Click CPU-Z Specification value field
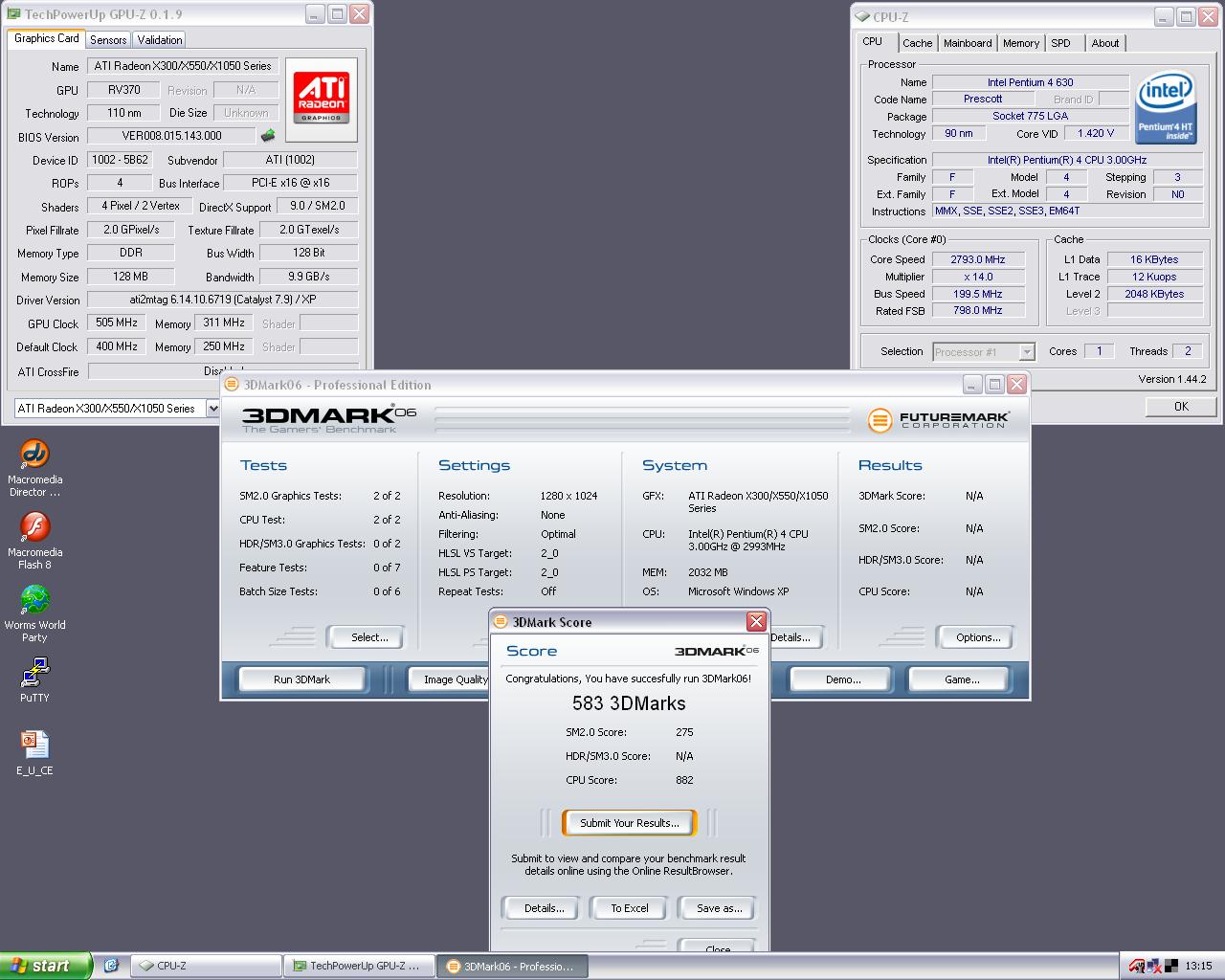Viewport: 1225px width, 980px height. (1067, 160)
